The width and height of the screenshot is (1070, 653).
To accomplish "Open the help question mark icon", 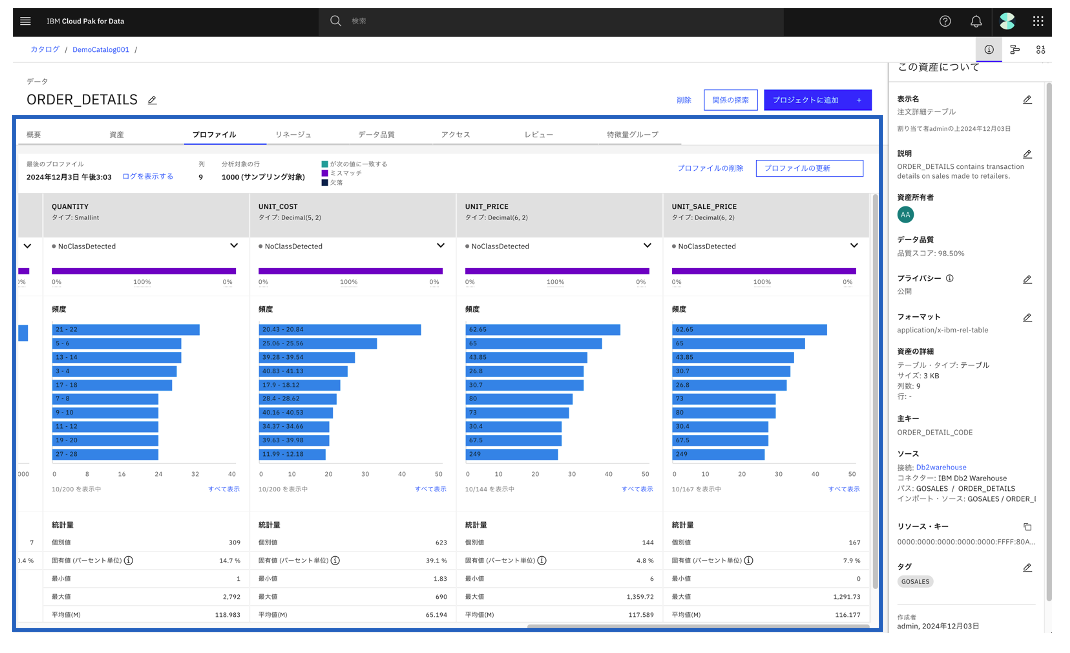I will click(x=945, y=21).
